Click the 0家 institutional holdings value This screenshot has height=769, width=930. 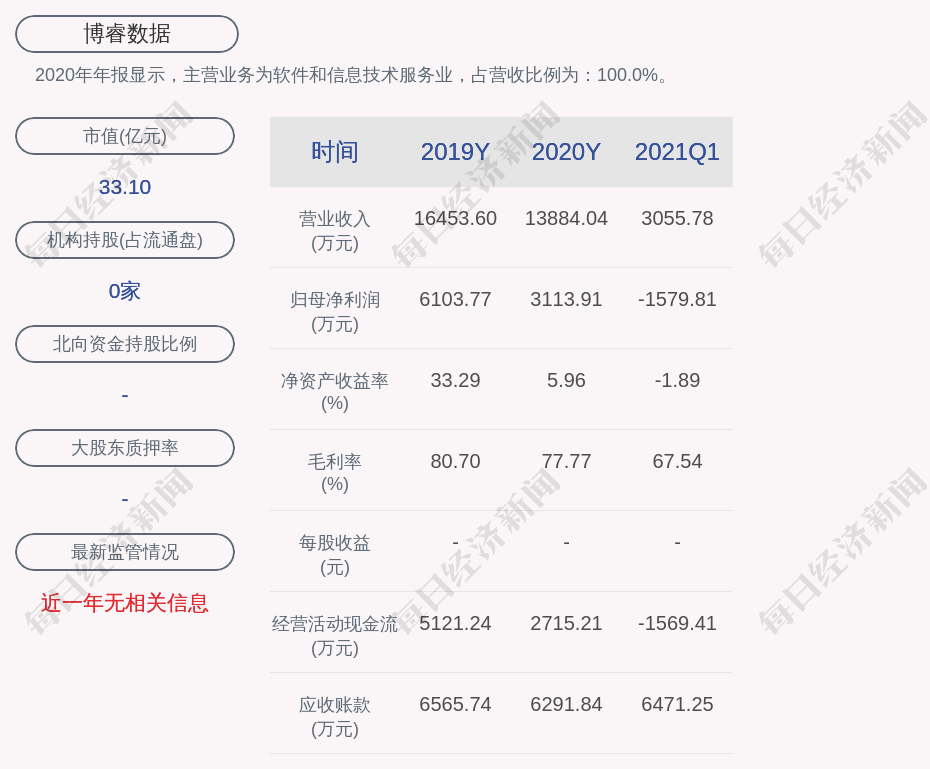[x=125, y=291]
